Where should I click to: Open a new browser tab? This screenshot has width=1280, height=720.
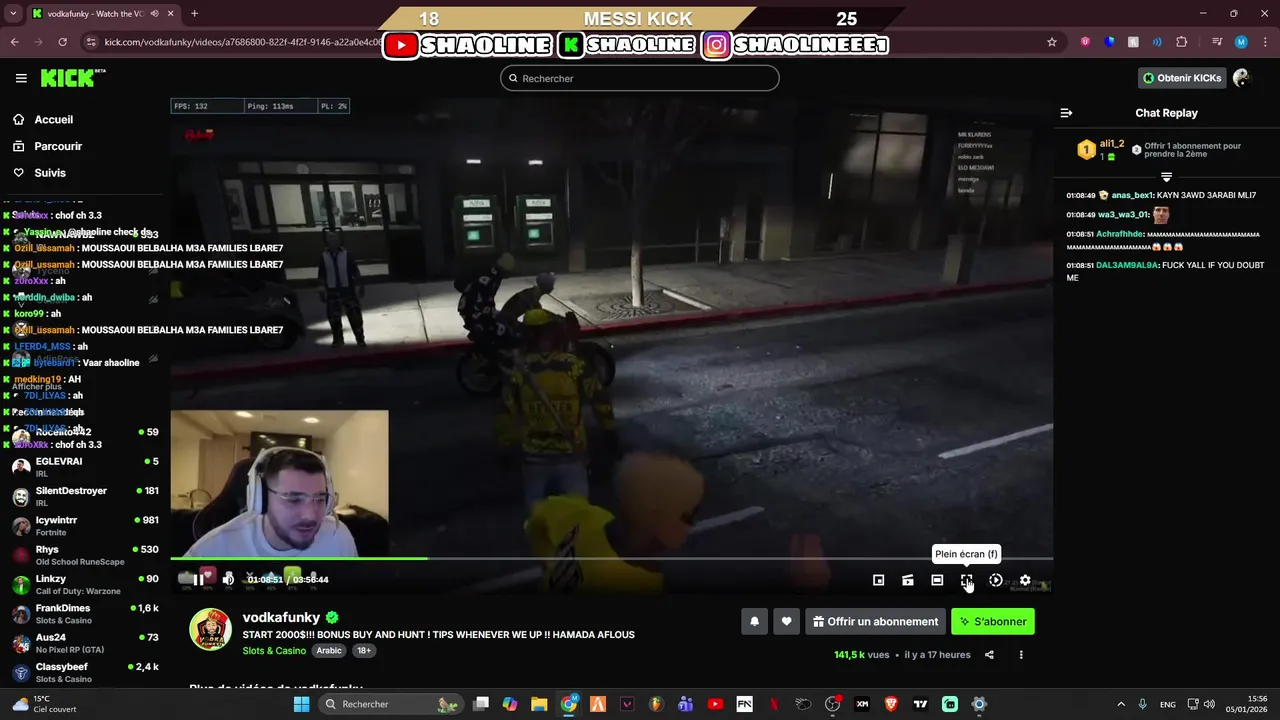click(194, 13)
